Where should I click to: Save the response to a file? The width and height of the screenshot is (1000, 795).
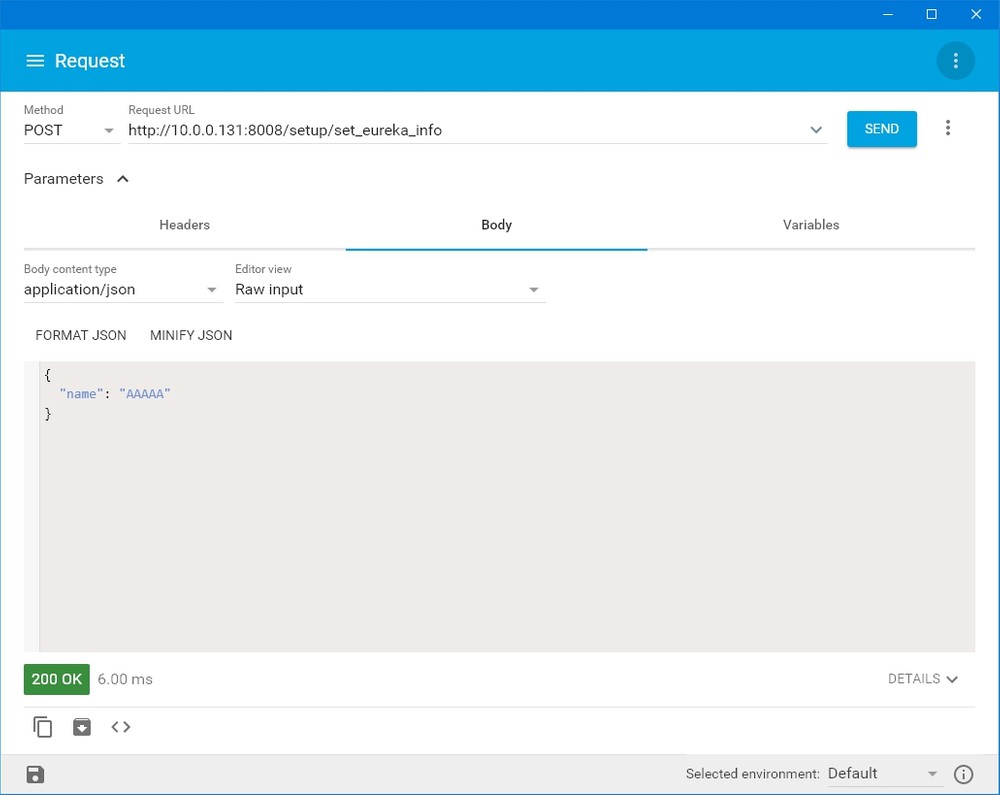tap(82, 727)
